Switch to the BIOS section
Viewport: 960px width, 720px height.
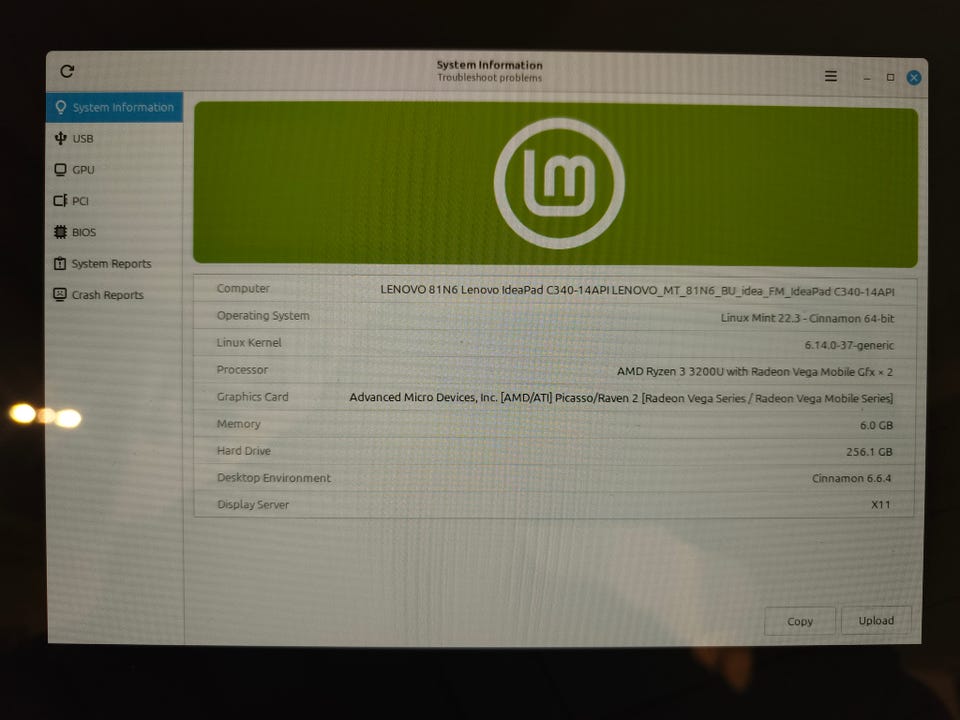114,232
